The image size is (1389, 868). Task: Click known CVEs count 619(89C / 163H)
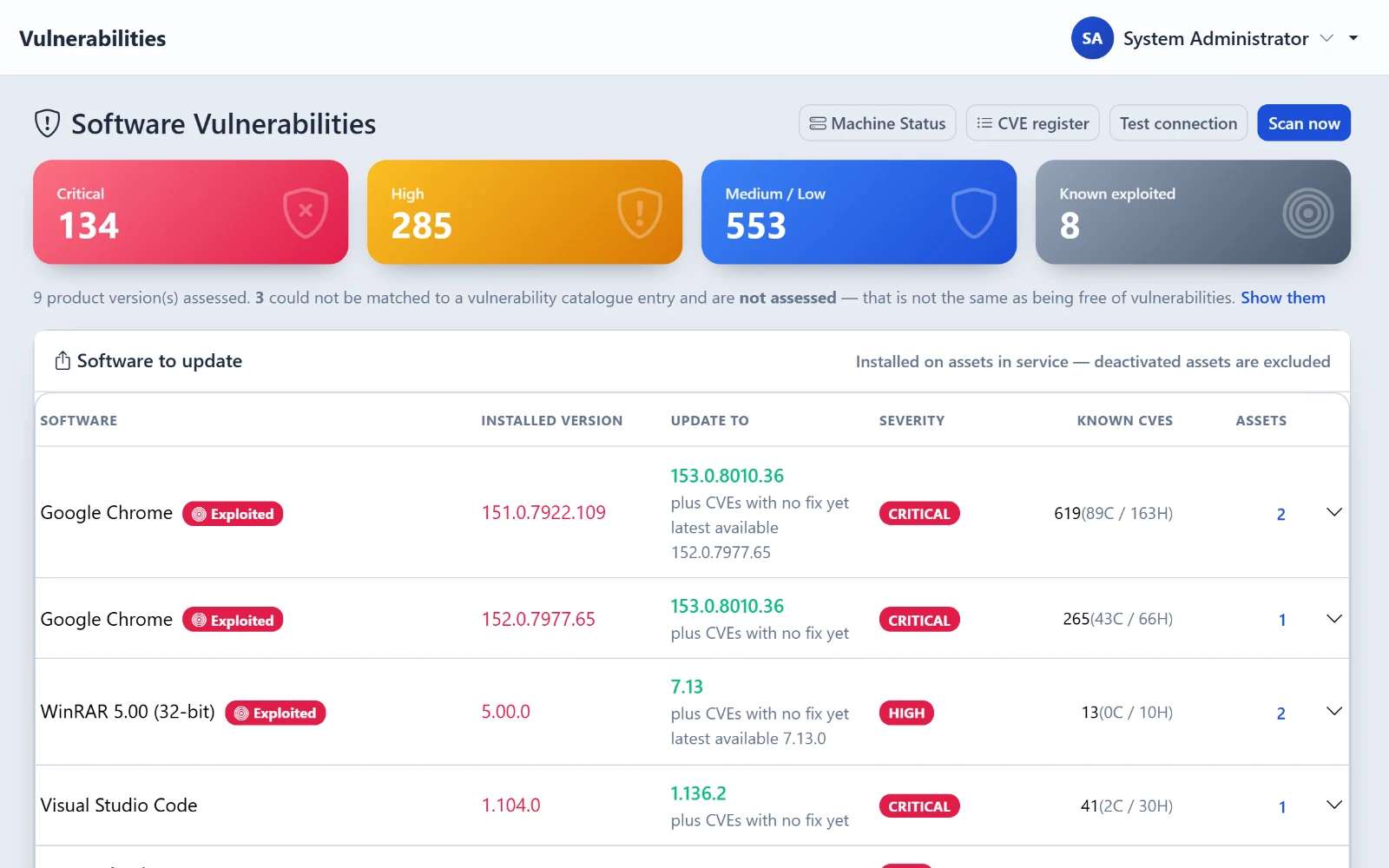[x=1113, y=513]
